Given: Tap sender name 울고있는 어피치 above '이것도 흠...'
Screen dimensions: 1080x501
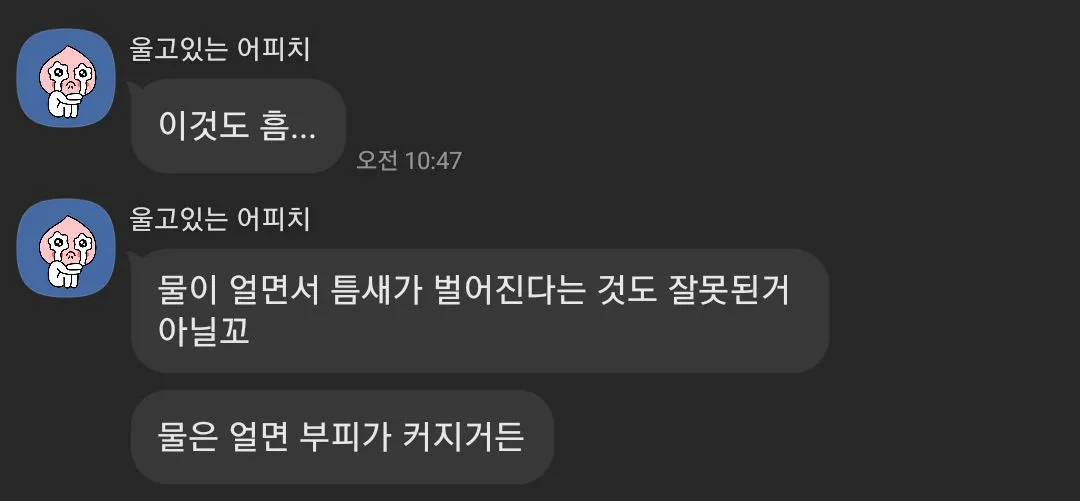Looking at the screenshot, I should [x=220, y=50].
